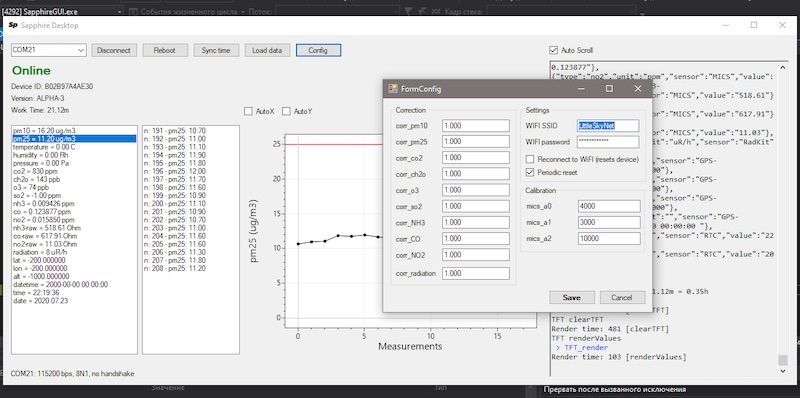Screen dimensions: 800x398
Task: Maximize the FormConfig dialog
Action: 609,89
